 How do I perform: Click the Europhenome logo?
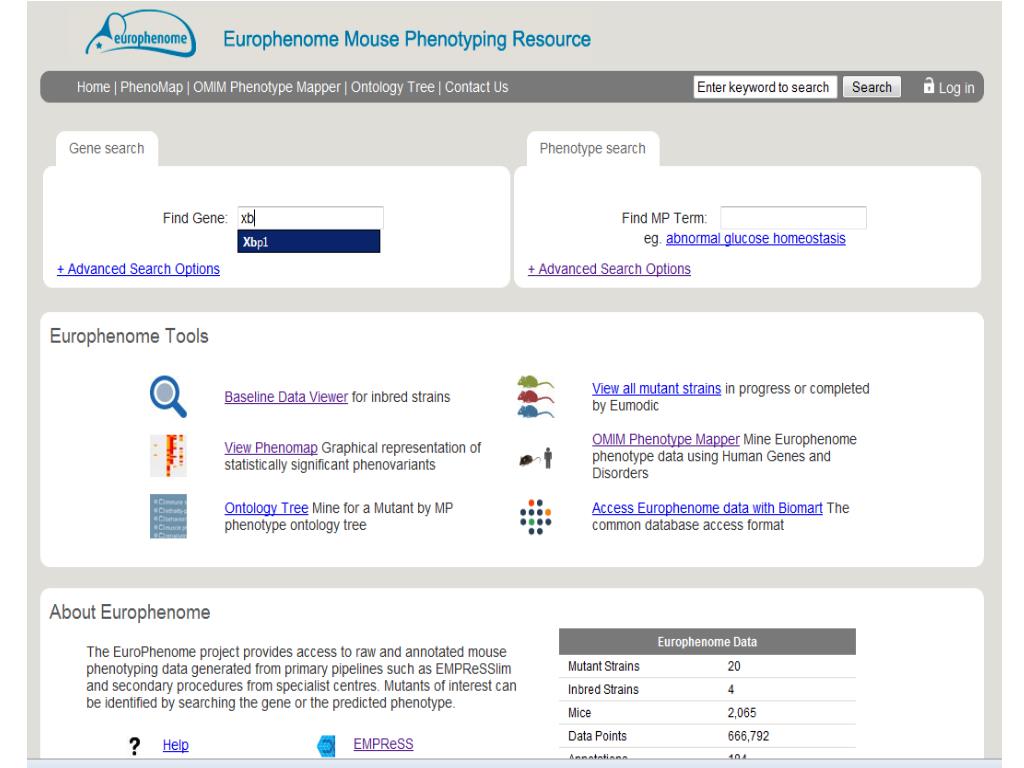140,34
